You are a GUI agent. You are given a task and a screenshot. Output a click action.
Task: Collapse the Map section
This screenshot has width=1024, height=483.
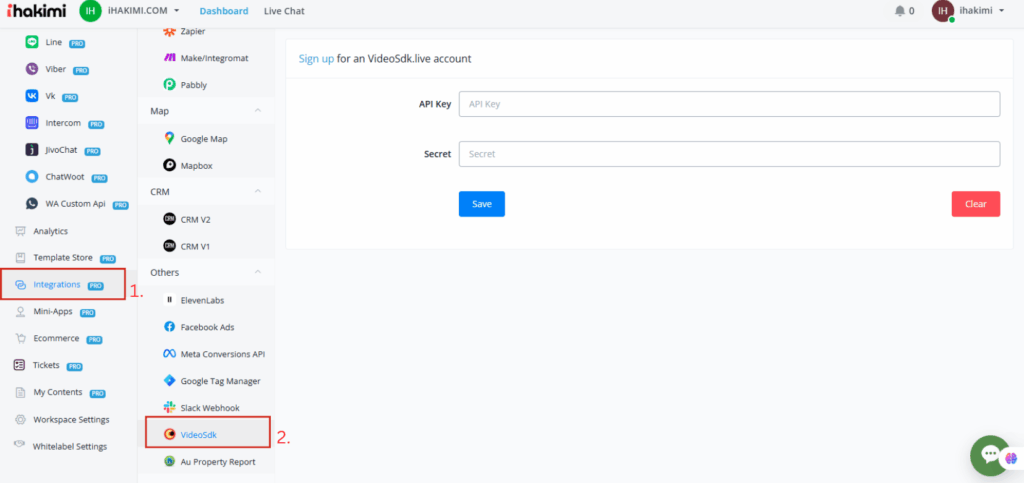coord(258,111)
